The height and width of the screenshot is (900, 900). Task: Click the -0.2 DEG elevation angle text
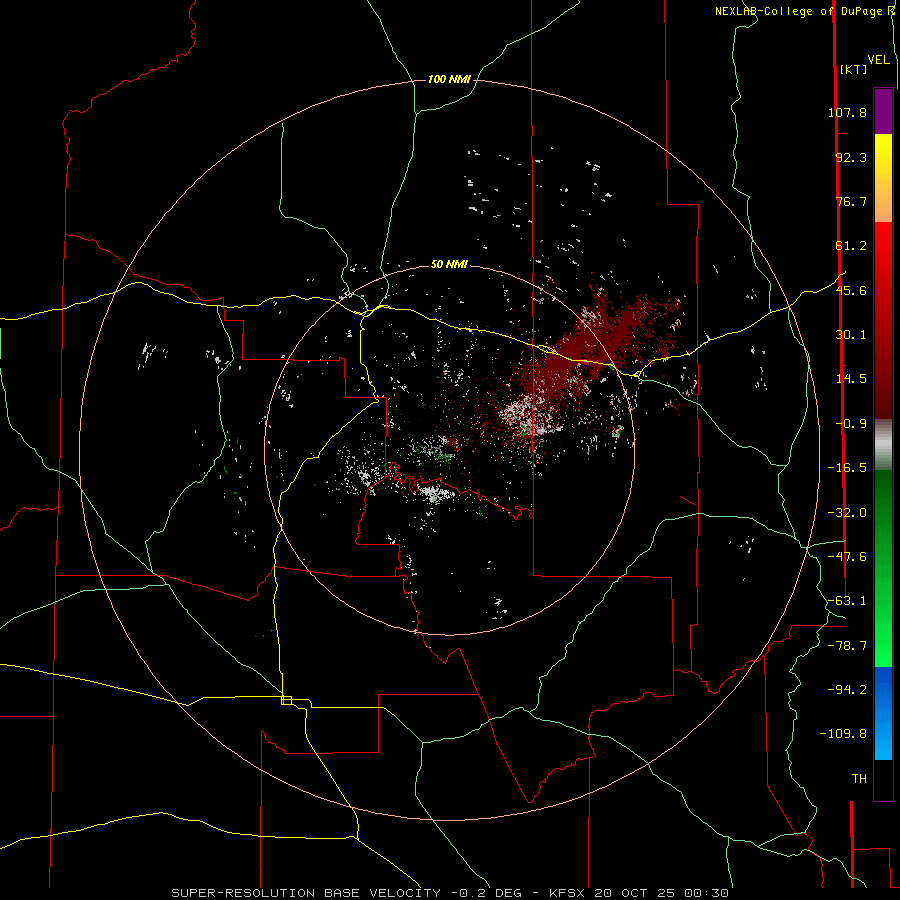(x=486, y=893)
